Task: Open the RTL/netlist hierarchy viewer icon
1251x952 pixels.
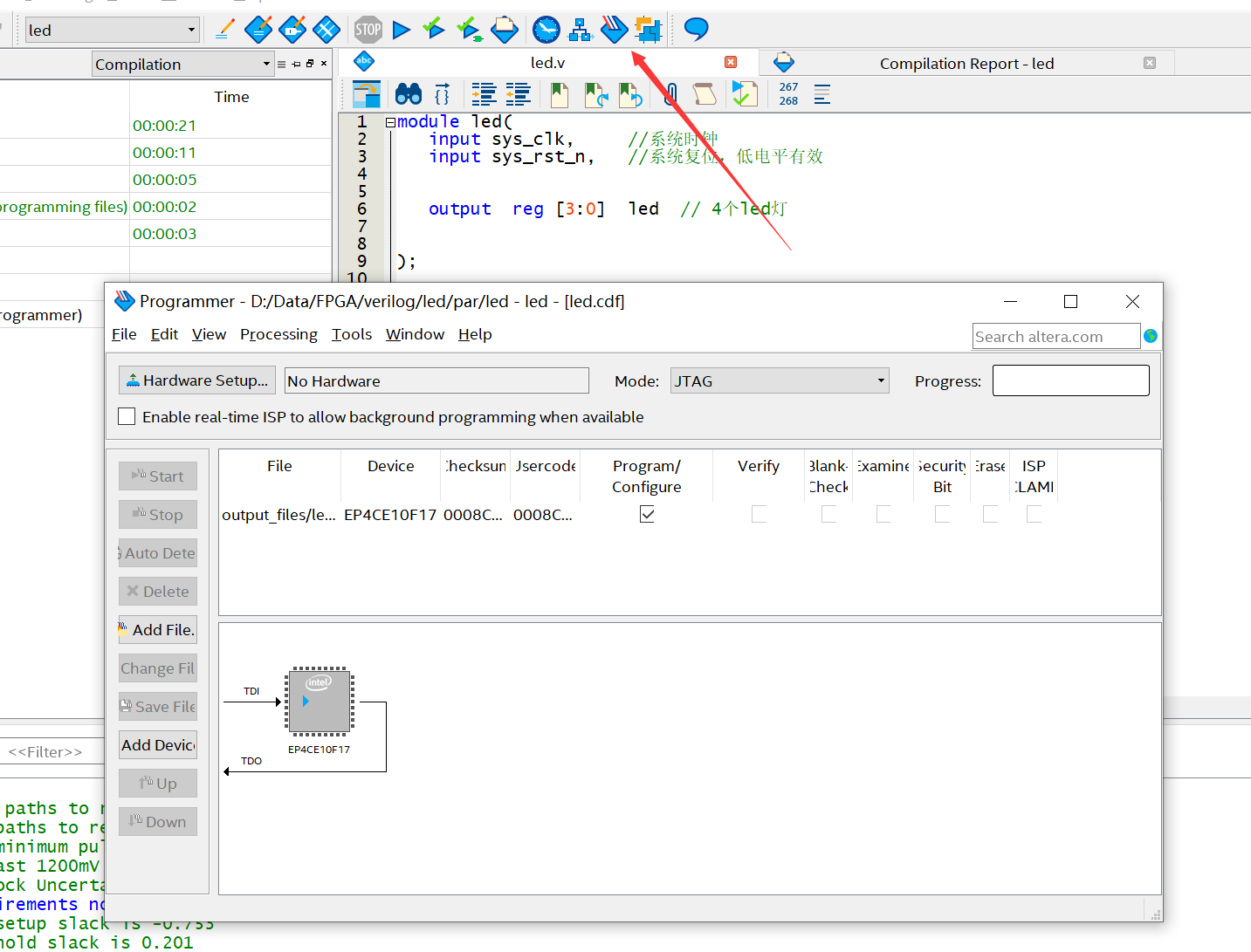Action: pyautogui.click(x=581, y=30)
